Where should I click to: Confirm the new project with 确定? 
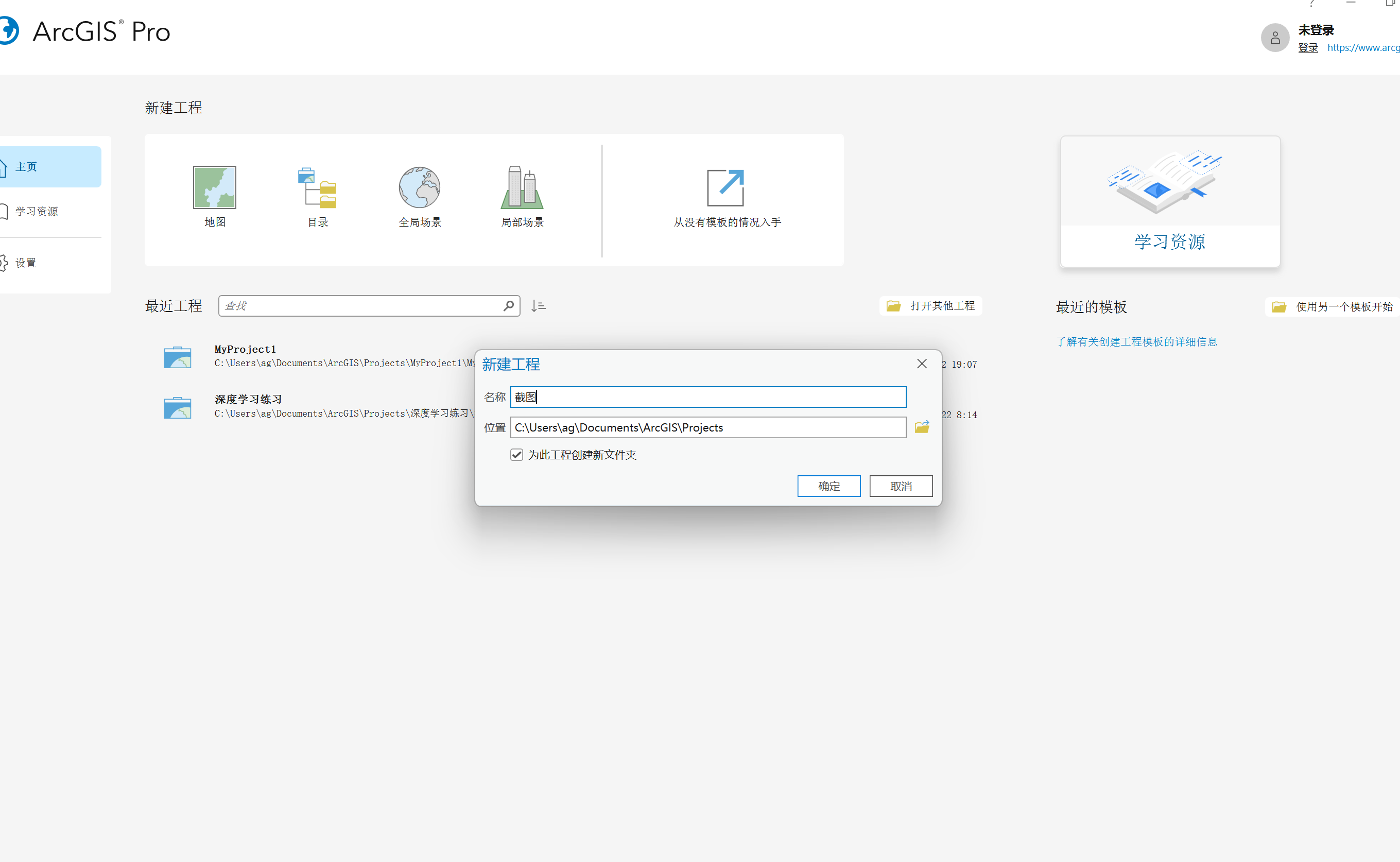829,486
